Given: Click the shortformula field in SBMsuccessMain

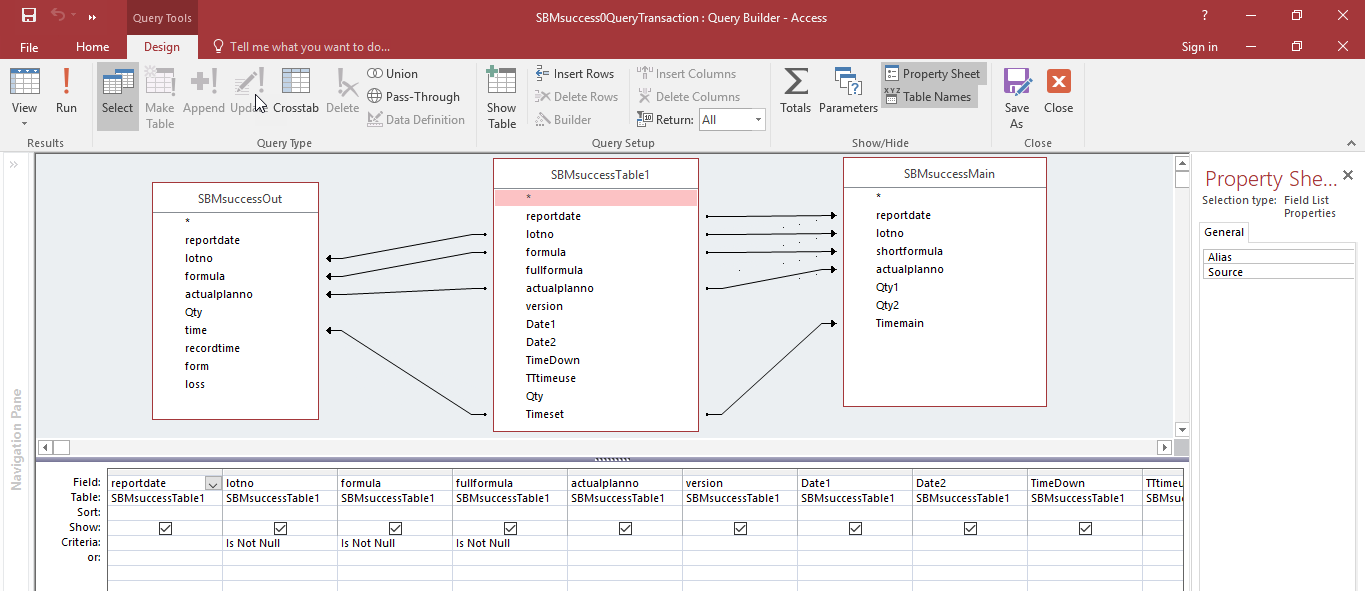Looking at the screenshot, I should [x=909, y=251].
